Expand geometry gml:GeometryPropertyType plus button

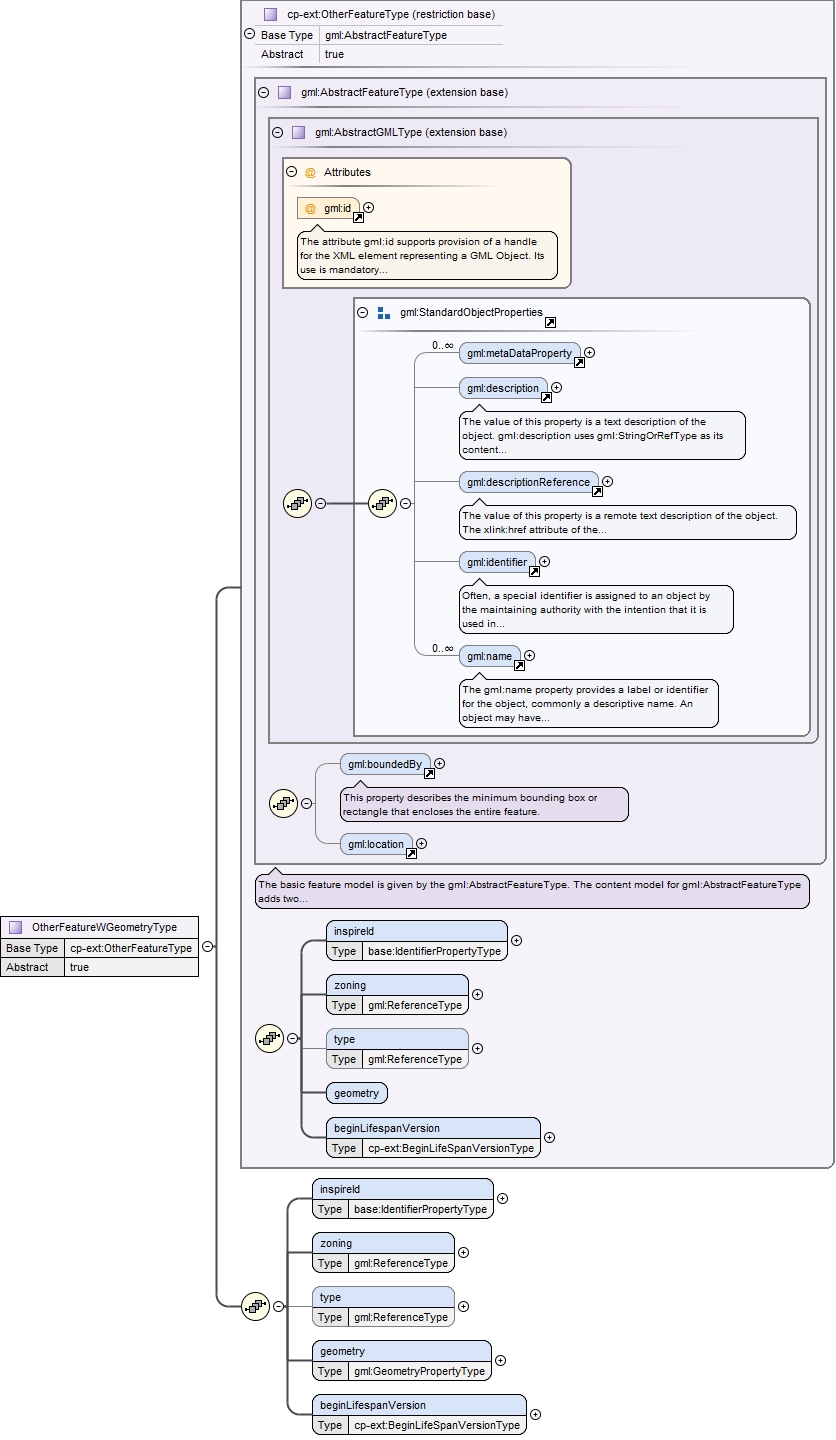point(501,1360)
